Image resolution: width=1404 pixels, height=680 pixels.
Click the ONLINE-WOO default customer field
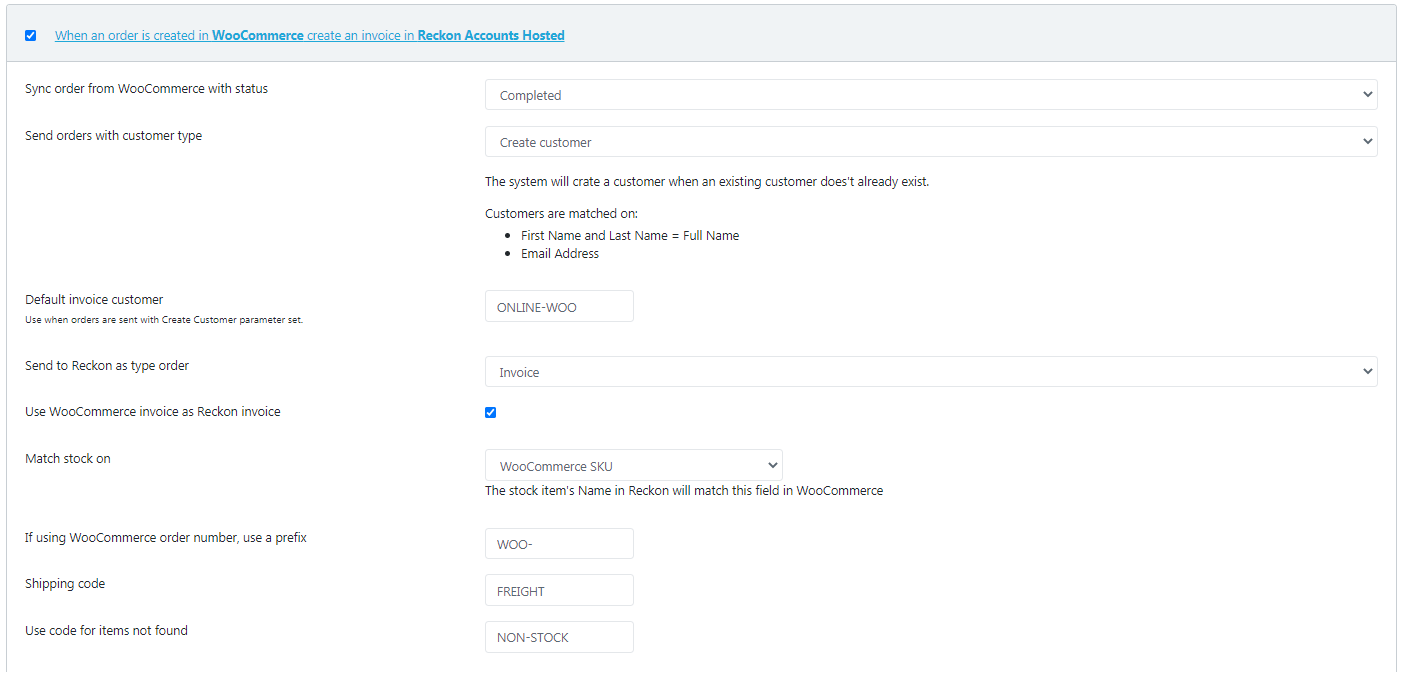click(x=559, y=307)
